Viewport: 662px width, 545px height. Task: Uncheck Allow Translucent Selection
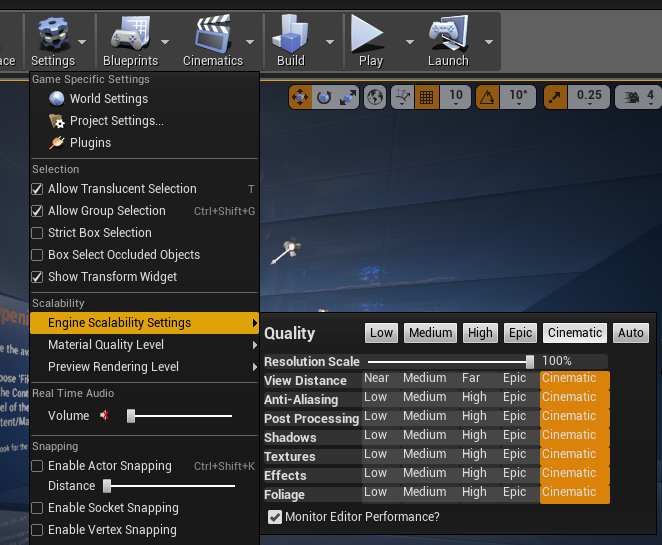(x=37, y=189)
